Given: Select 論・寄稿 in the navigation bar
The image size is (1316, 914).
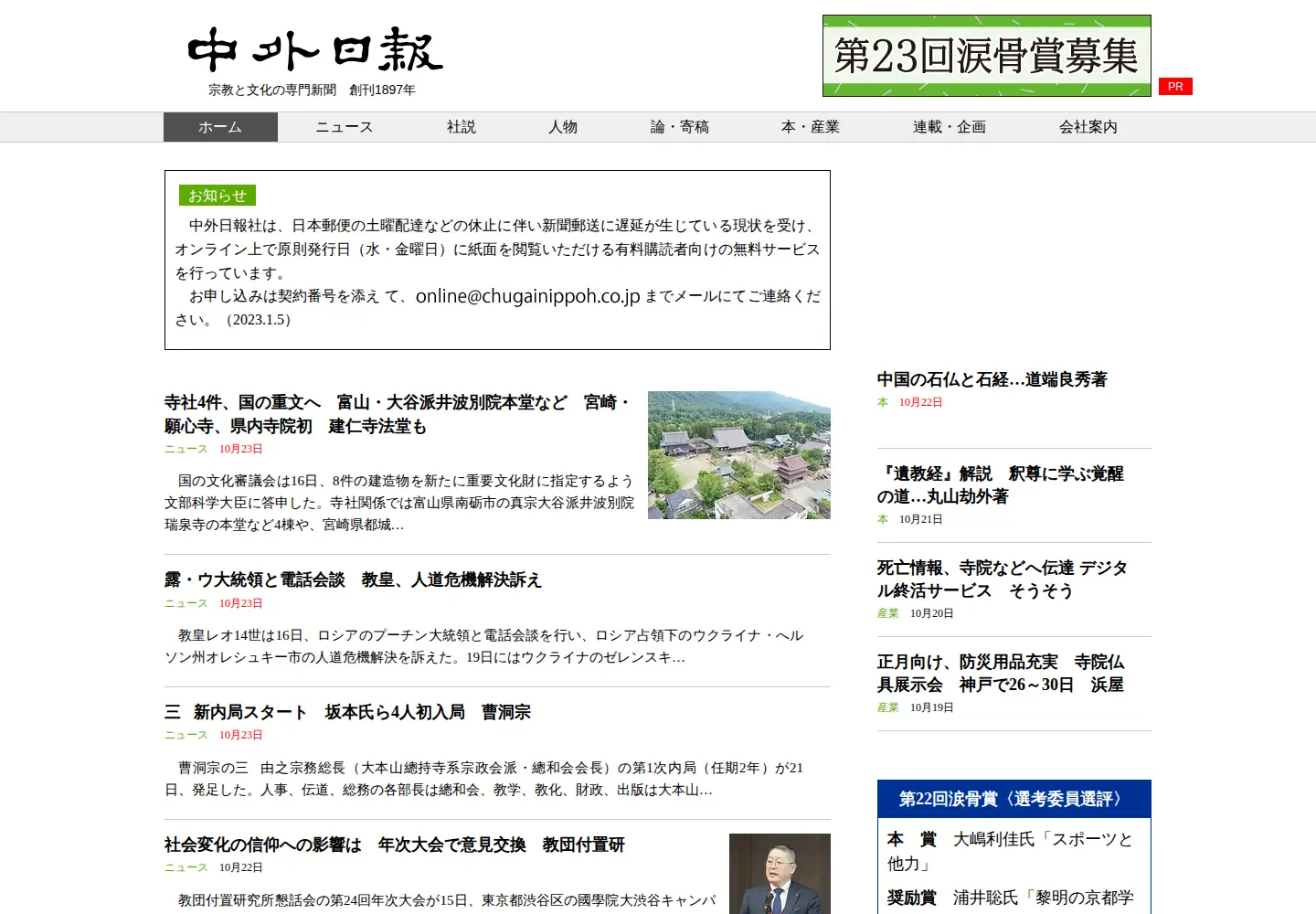Looking at the screenshot, I should pos(680,127).
